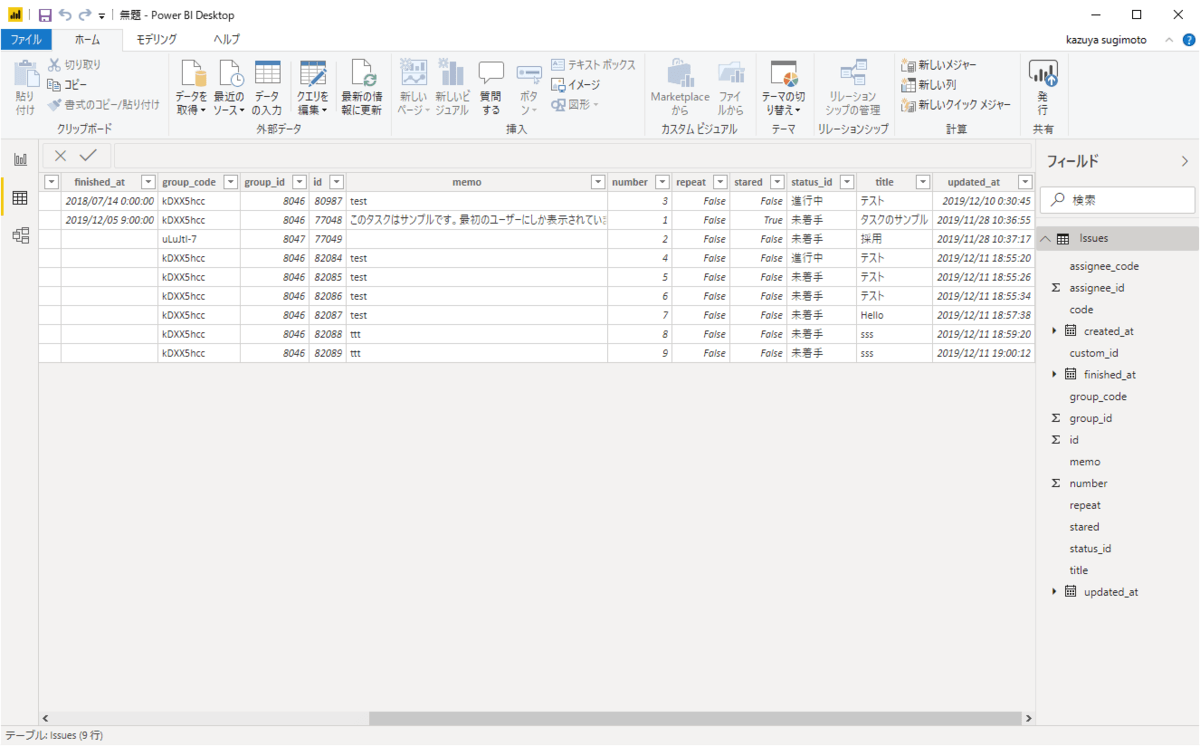
Task: Select custom_id field
Action: pos(1093,353)
